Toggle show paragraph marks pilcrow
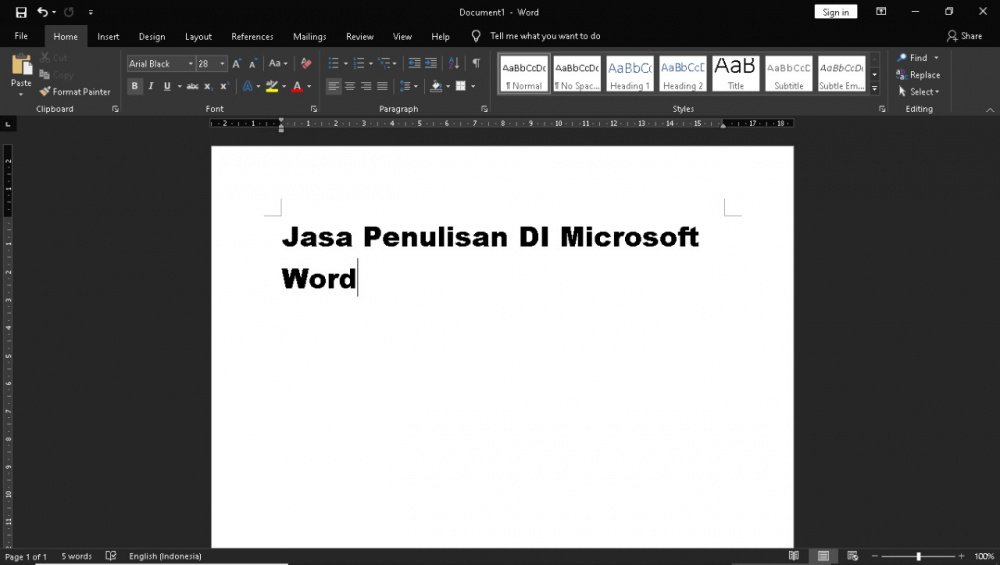 pyautogui.click(x=476, y=63)
